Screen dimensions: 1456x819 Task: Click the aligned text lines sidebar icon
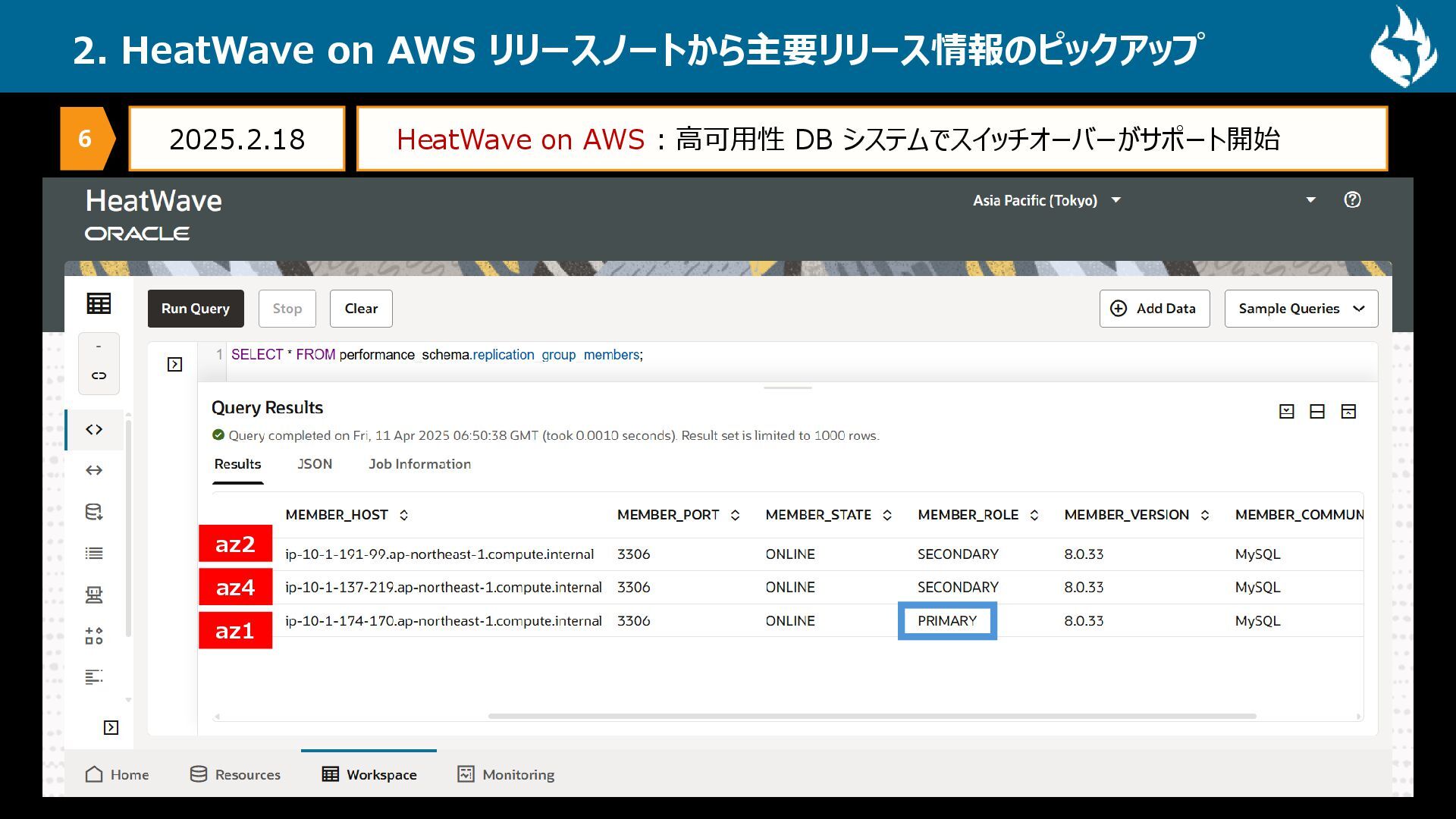[94, 677]
